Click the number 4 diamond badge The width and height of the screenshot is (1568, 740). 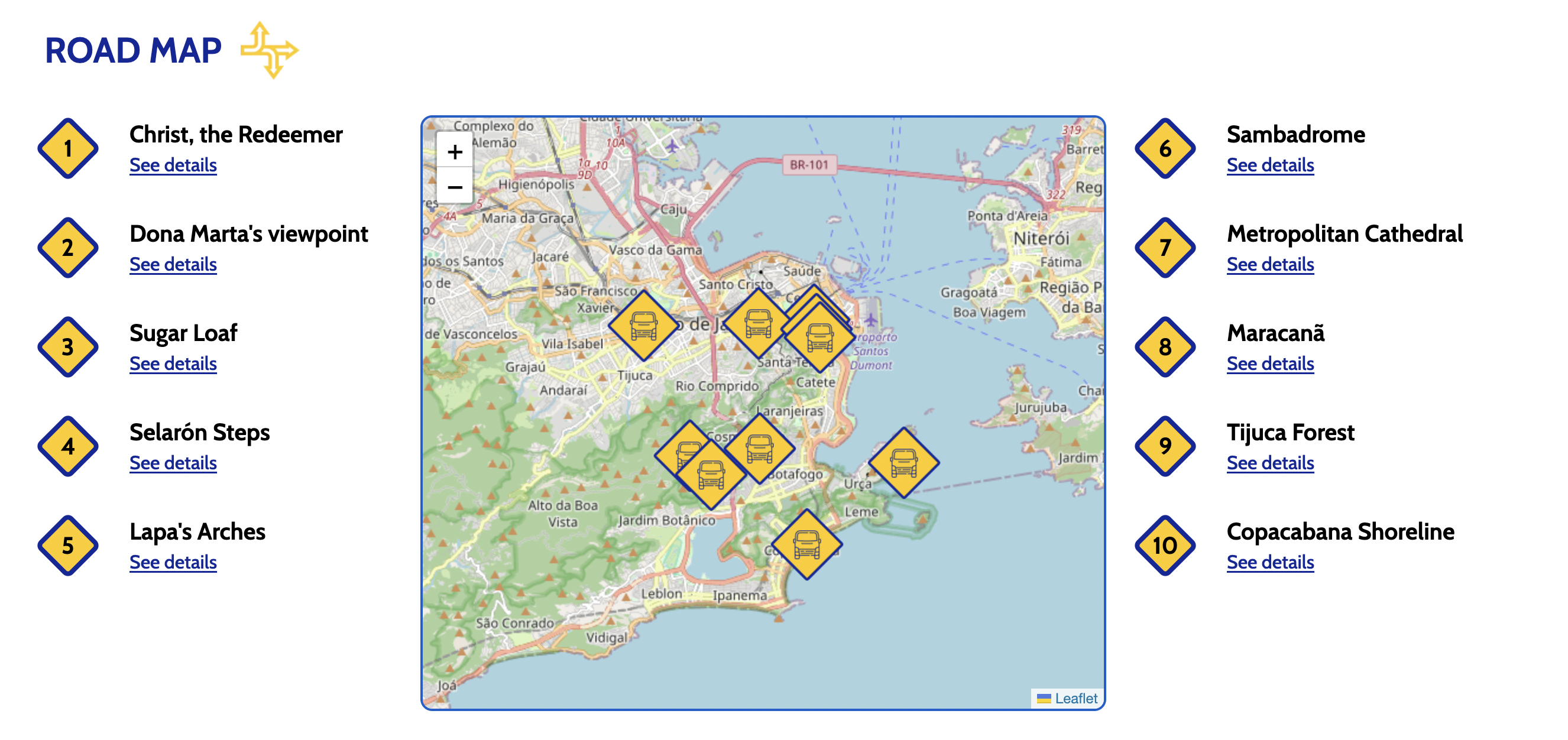point(68,446)
